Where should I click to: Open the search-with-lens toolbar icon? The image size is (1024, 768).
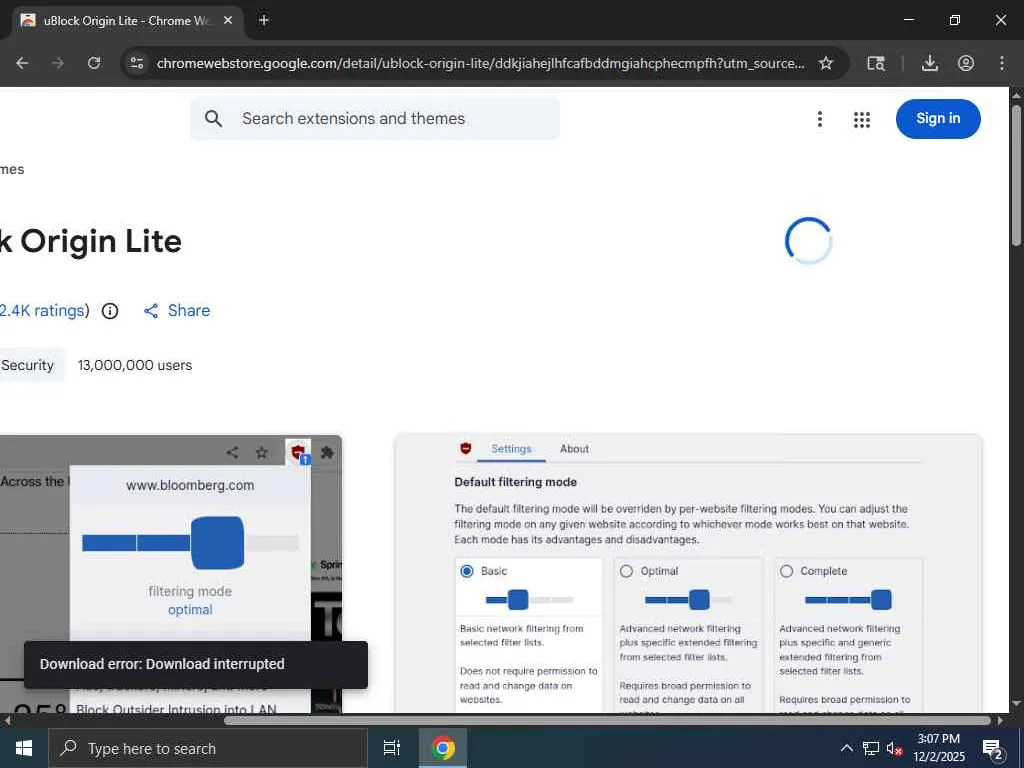pos(876,63)
